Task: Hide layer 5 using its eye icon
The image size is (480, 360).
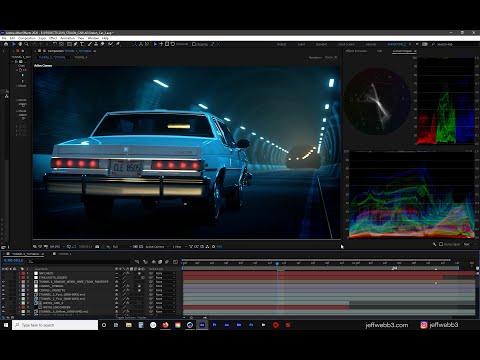Action: click(x=3, y=290)
